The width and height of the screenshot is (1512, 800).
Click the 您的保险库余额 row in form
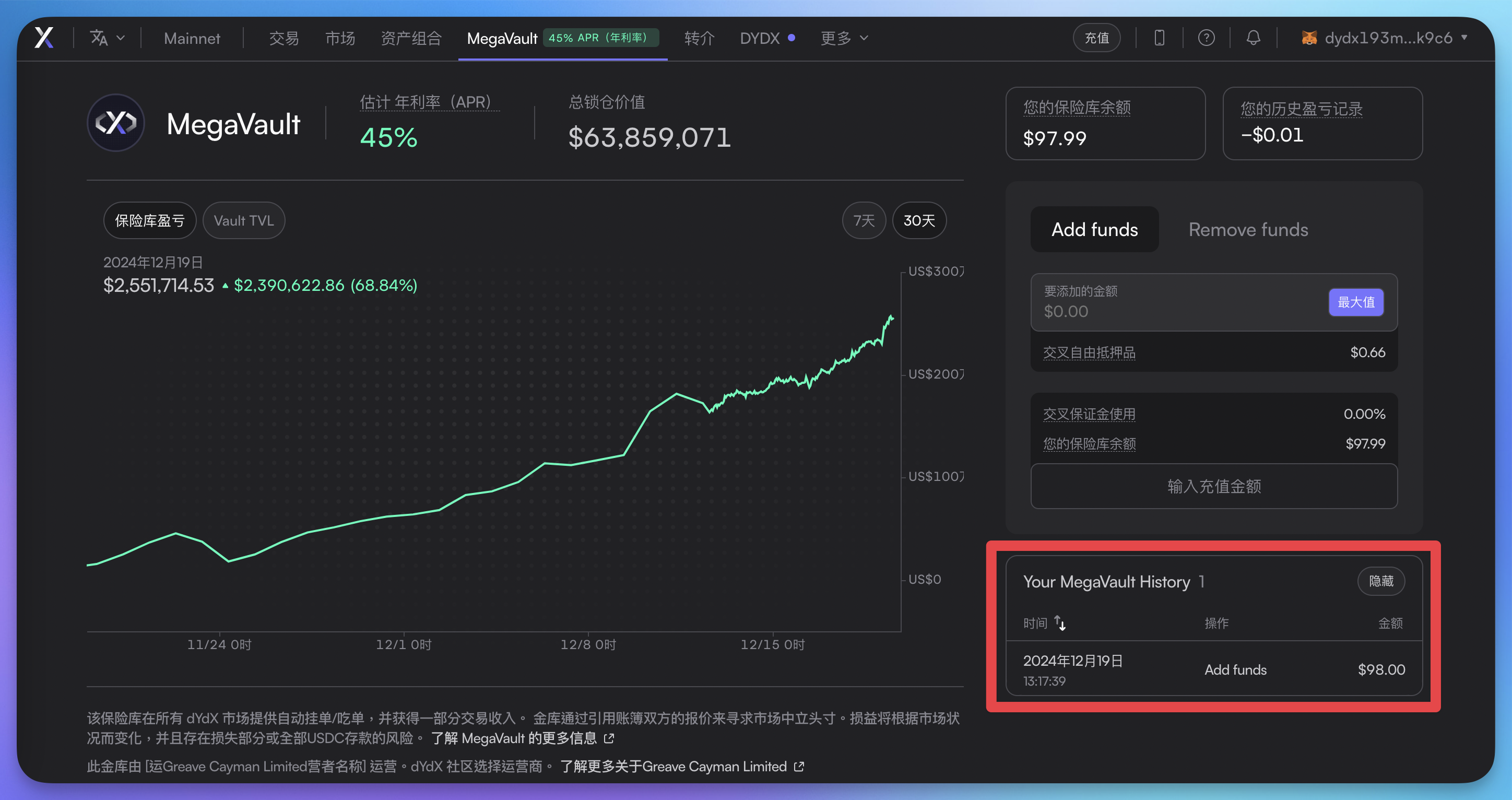(x=1214, y=444)
